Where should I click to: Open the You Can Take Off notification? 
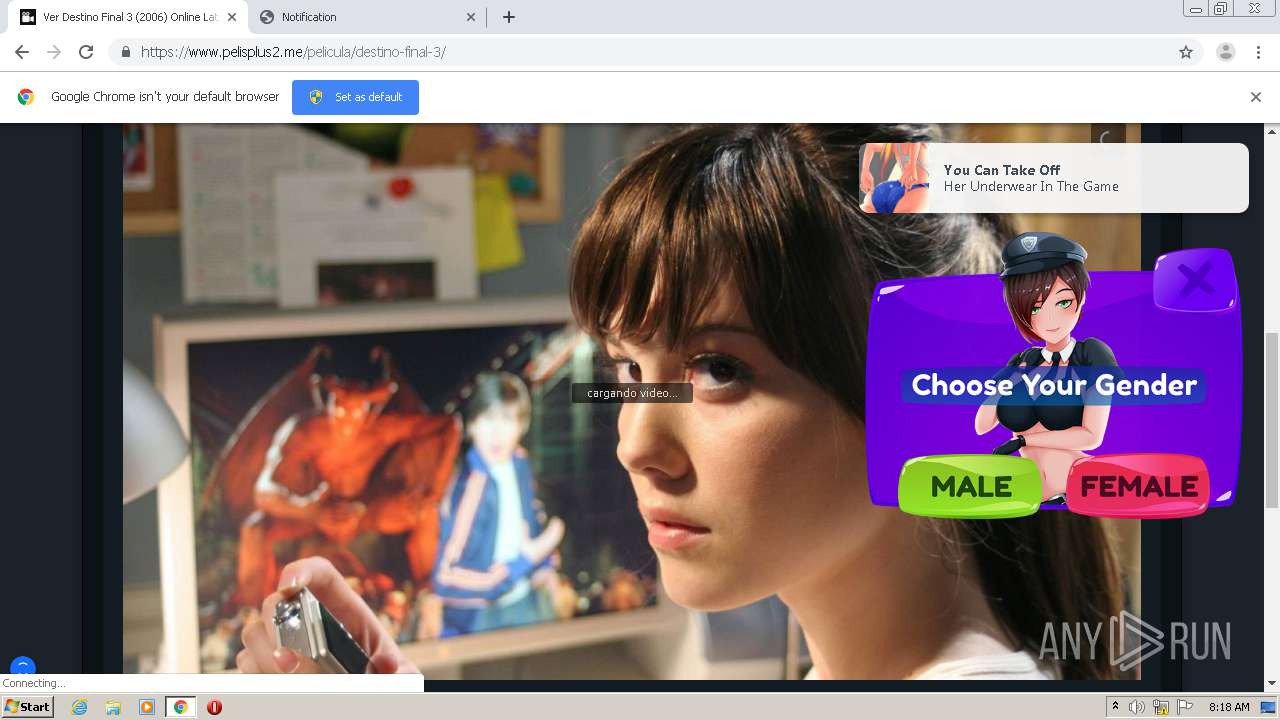(1053, 178)
